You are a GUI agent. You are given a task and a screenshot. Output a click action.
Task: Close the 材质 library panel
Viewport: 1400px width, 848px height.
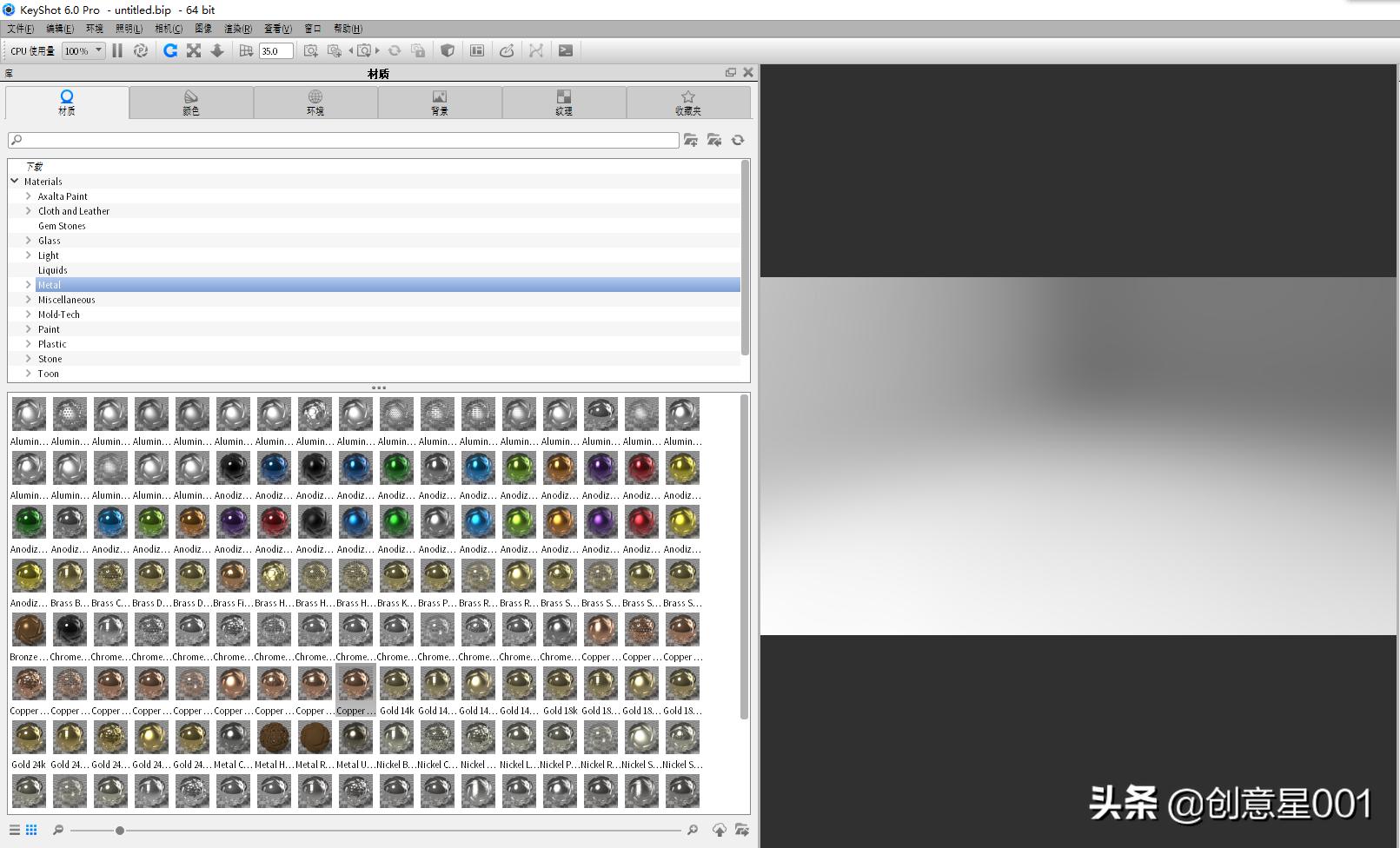[747, 72]
